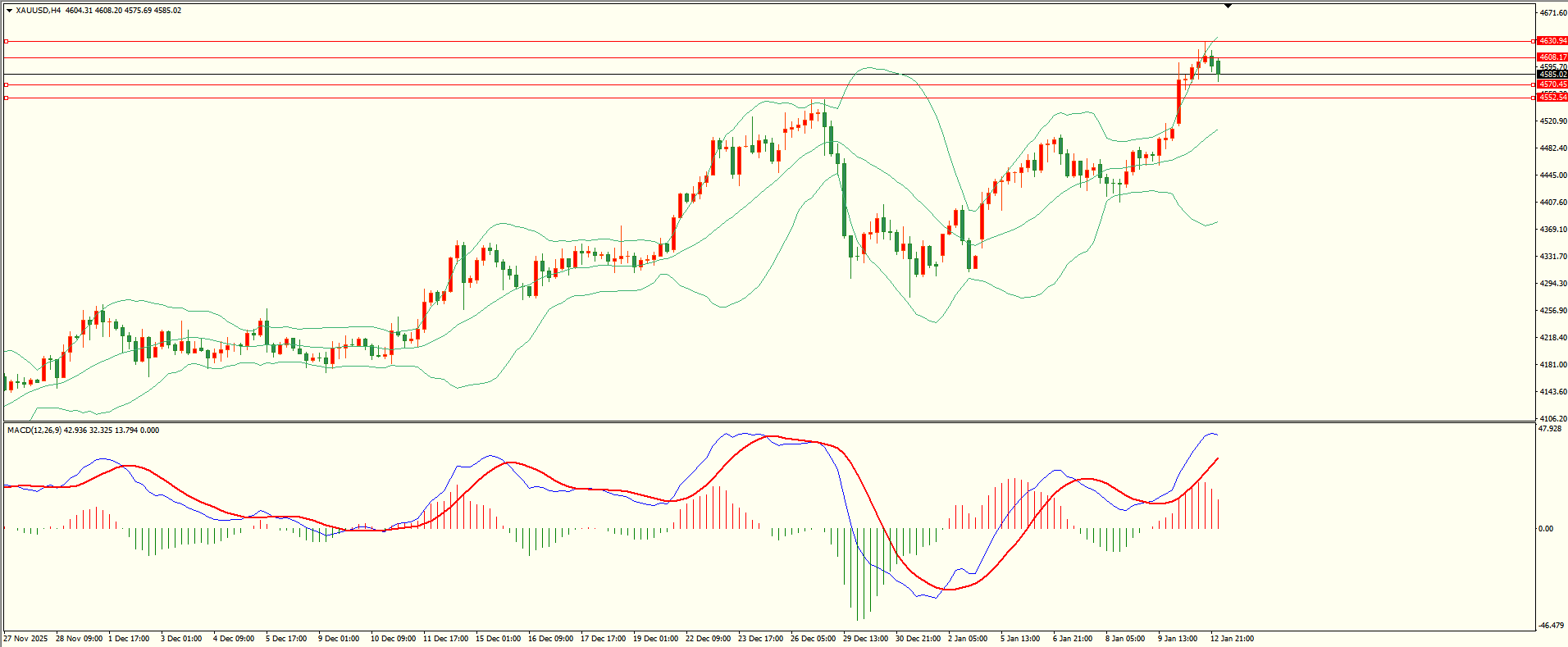
Task: Click right-end handle of the 4630.94 line
Action: coord(1534,41)
